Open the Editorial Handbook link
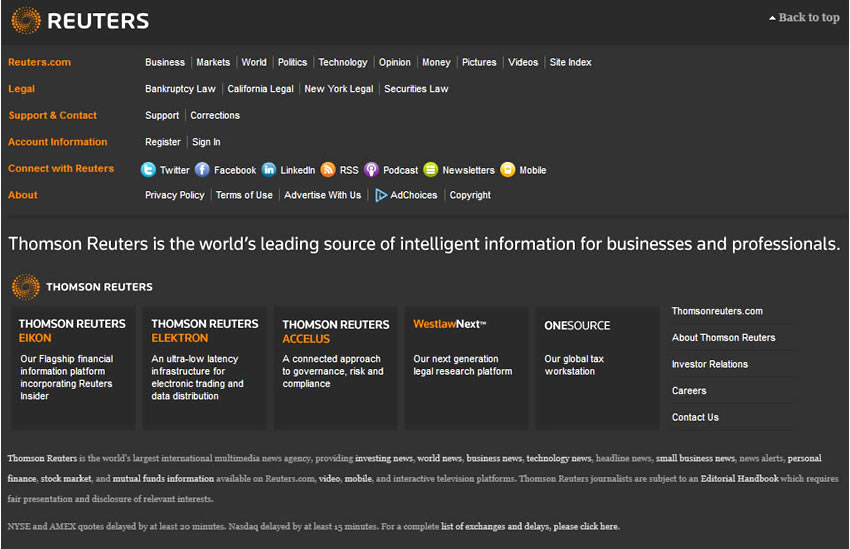 (739, 479)
